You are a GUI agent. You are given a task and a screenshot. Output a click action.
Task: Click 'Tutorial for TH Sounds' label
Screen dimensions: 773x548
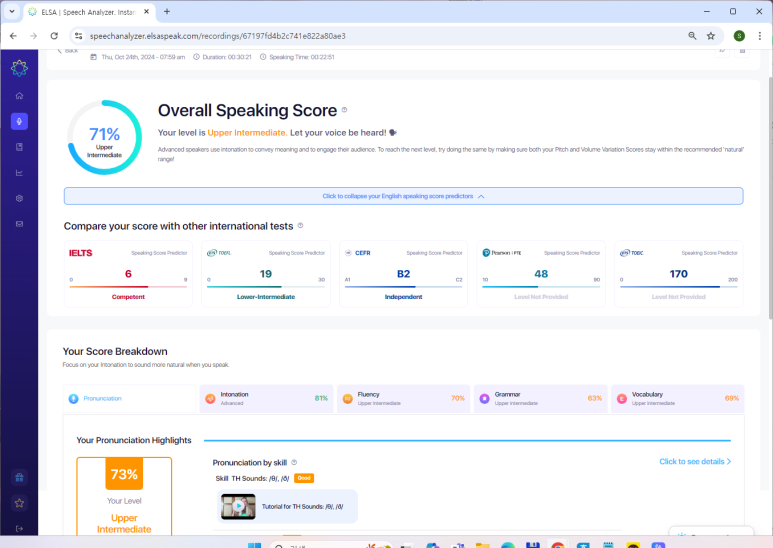click(302, 506)
